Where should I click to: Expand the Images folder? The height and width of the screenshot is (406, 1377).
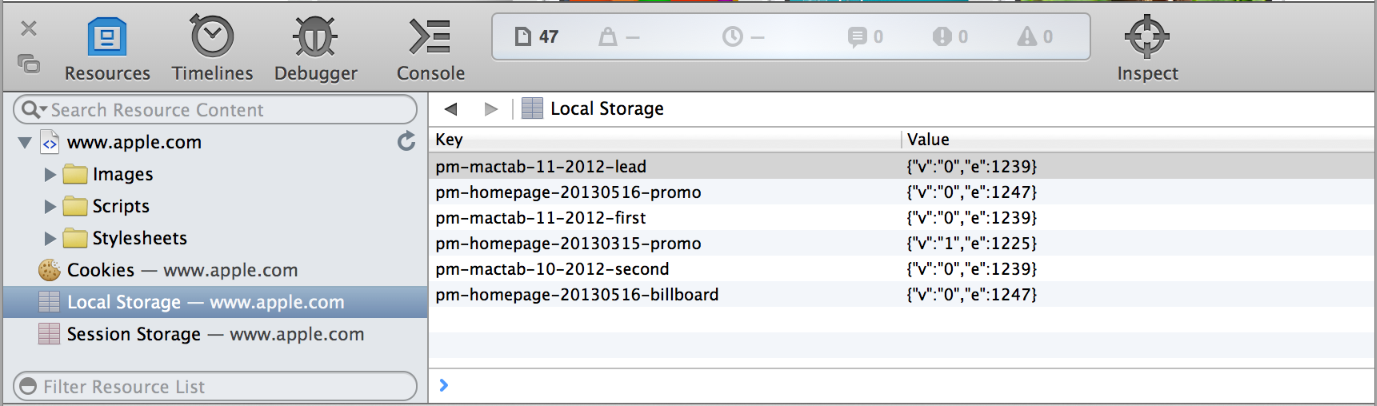click(x=50, y=175)
